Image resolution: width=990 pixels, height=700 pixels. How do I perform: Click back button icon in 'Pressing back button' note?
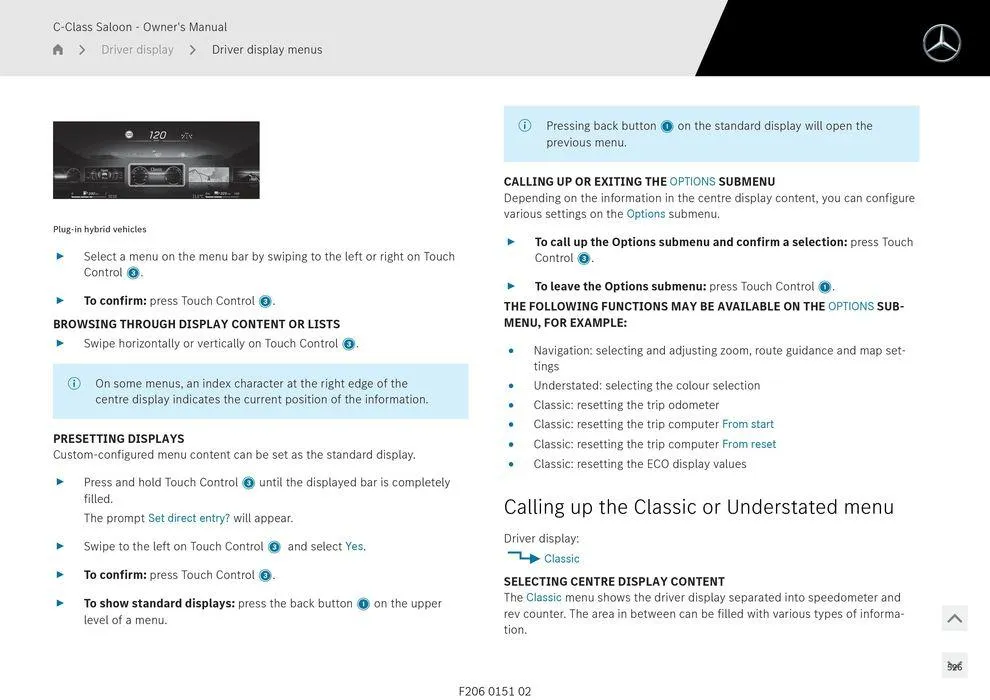667,127
